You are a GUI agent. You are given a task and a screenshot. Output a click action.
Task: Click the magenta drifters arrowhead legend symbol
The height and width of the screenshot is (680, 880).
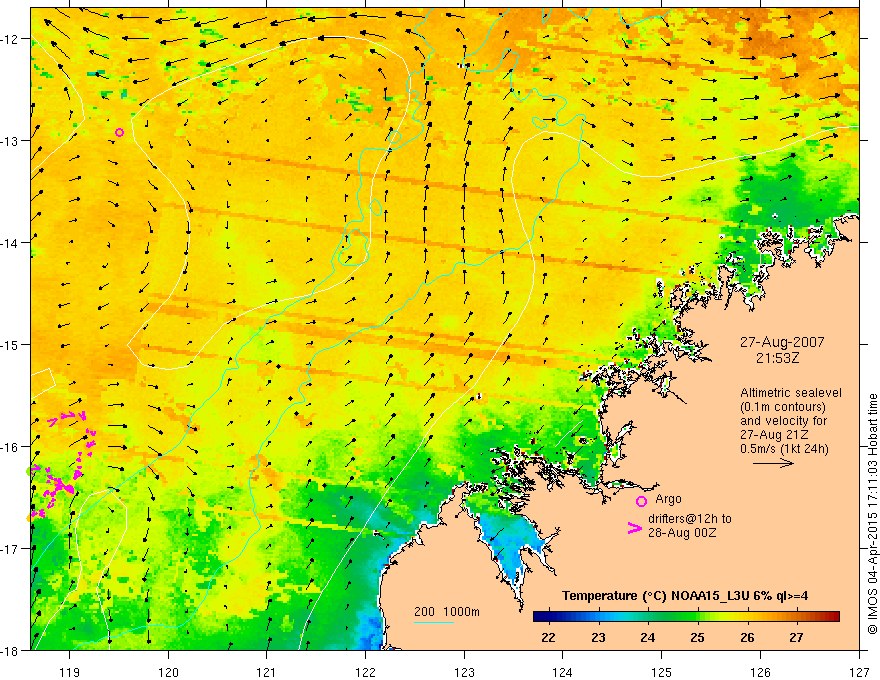click(x=635, y=528)
